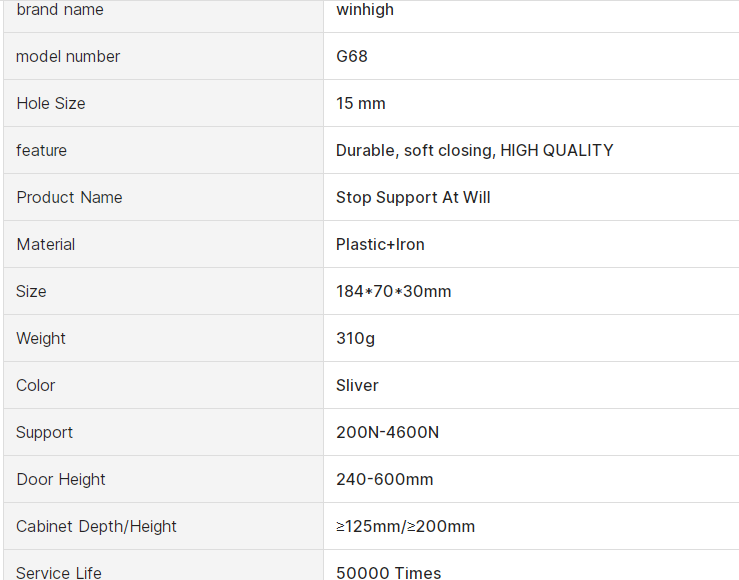
Task: Select the 'Plastic+Iron' material value
Action: point(380,245)
